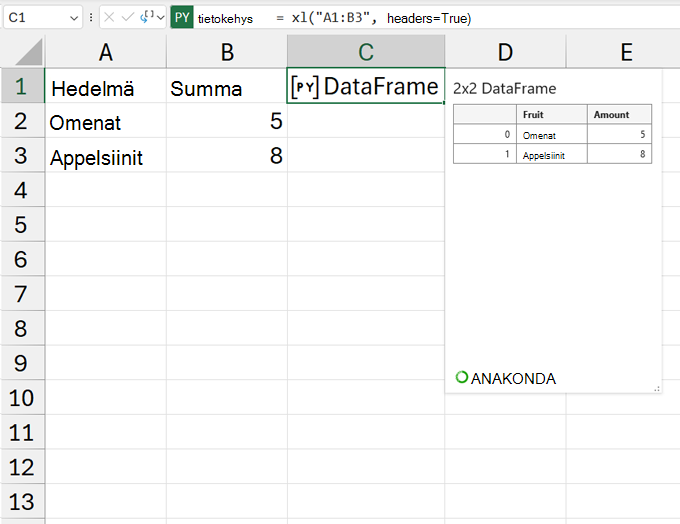
Task: Click the Anaconda logo circle icon
Action: click(x=462, y=377)
